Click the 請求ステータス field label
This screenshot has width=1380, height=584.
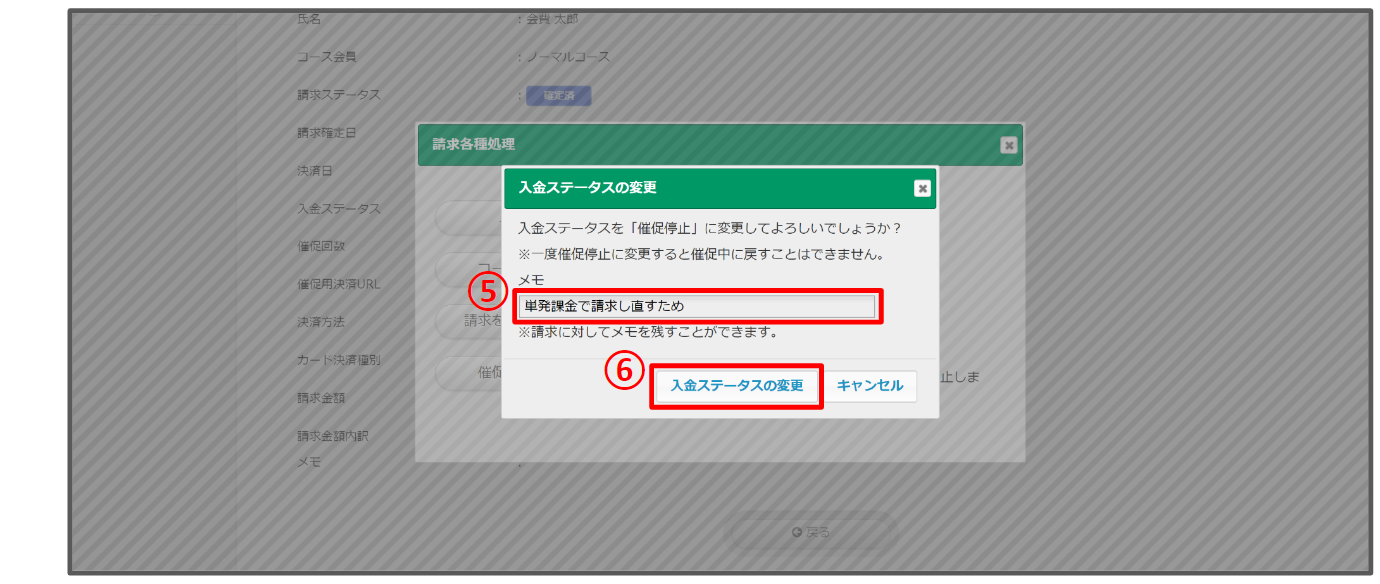point(338,95)
